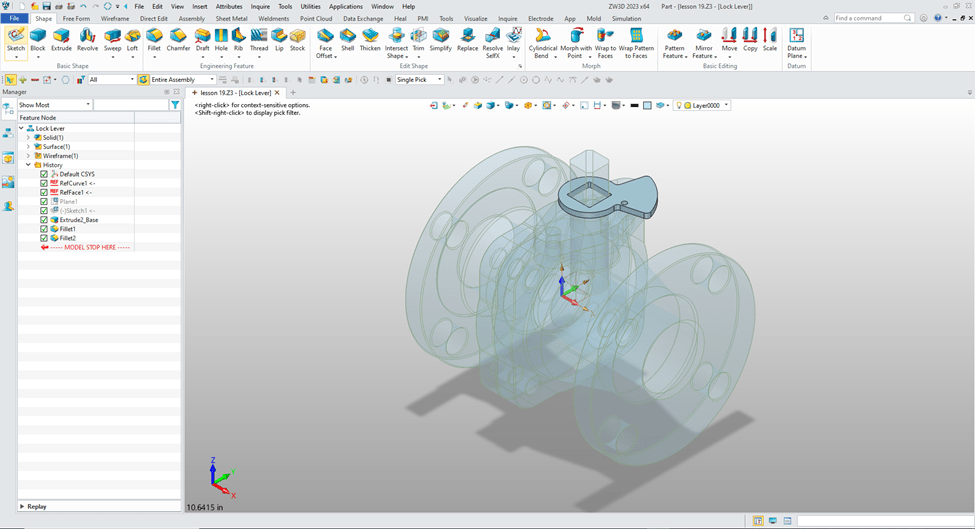Image resolution: width=975 pixels, height=529 pixels.
Task: Click the Revolve shape tool
Action: (x=88, y=38)
